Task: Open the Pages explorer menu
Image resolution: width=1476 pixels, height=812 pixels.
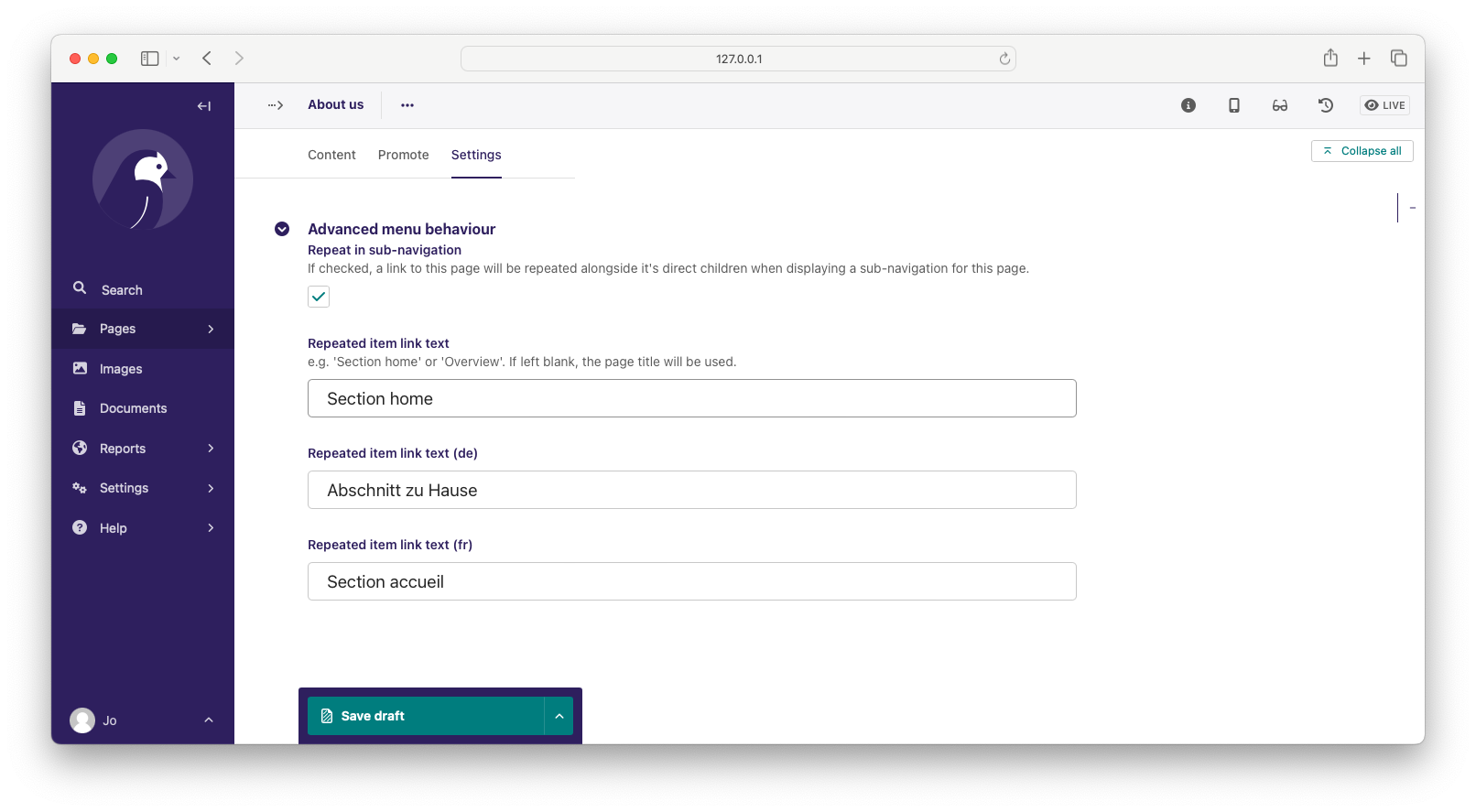Action: pos(143,329)
